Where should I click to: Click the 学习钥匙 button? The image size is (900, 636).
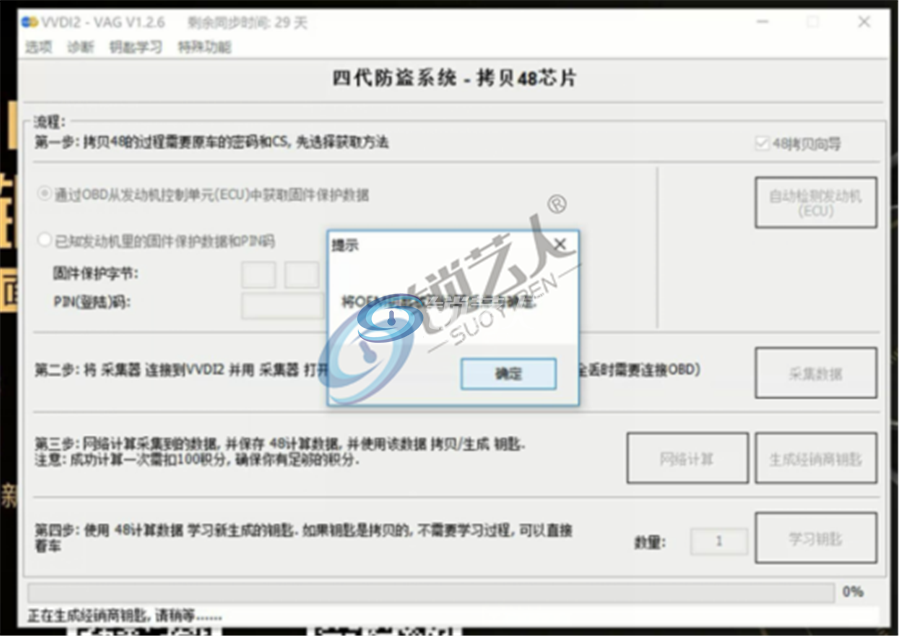pos(816,538)
